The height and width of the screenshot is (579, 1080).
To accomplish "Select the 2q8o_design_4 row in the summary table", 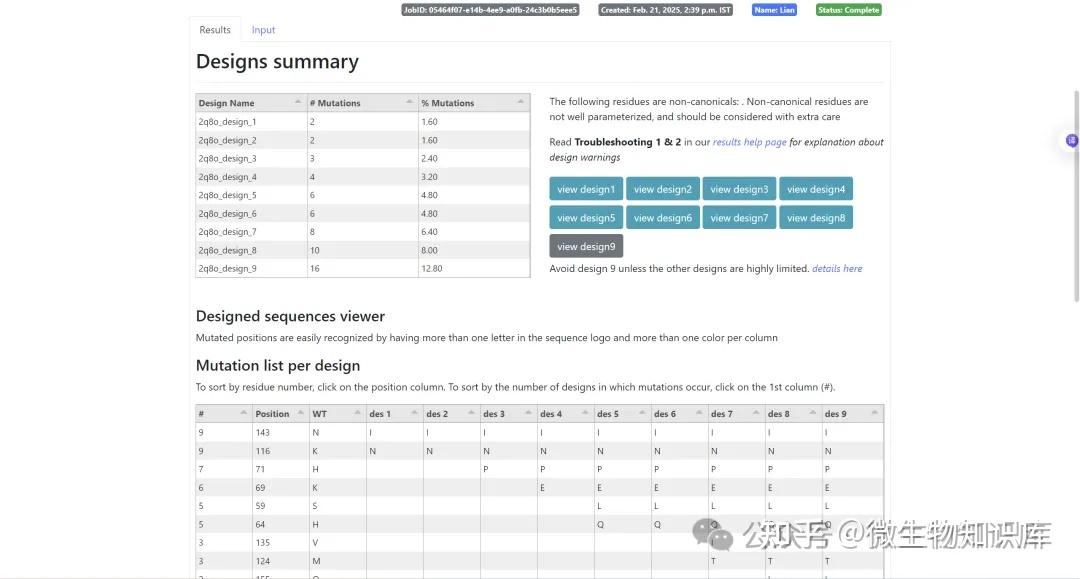I will [x=250, y=176].
